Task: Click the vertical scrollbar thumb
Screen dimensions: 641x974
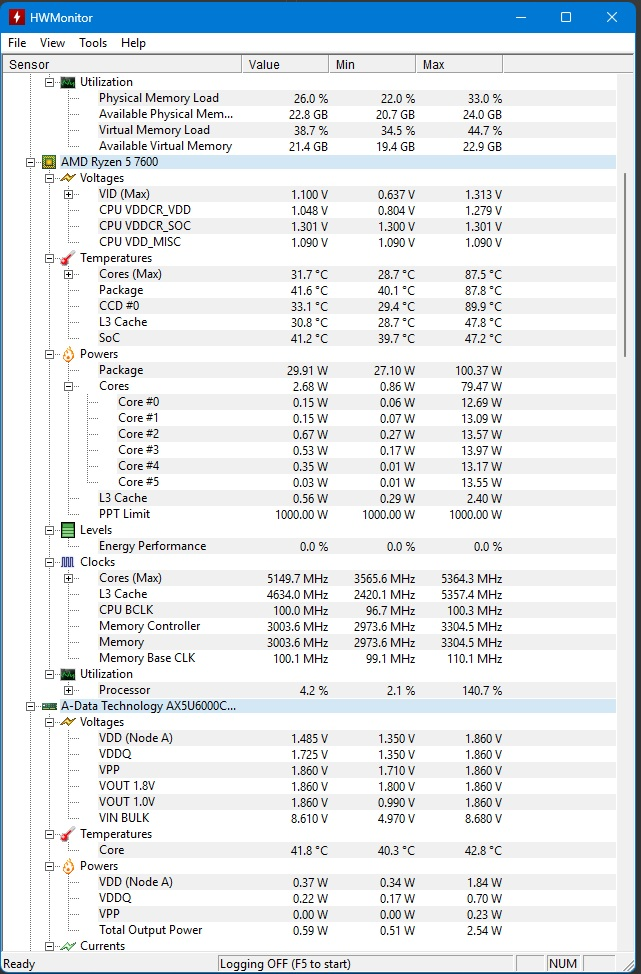Action: (x=625, y=265)
